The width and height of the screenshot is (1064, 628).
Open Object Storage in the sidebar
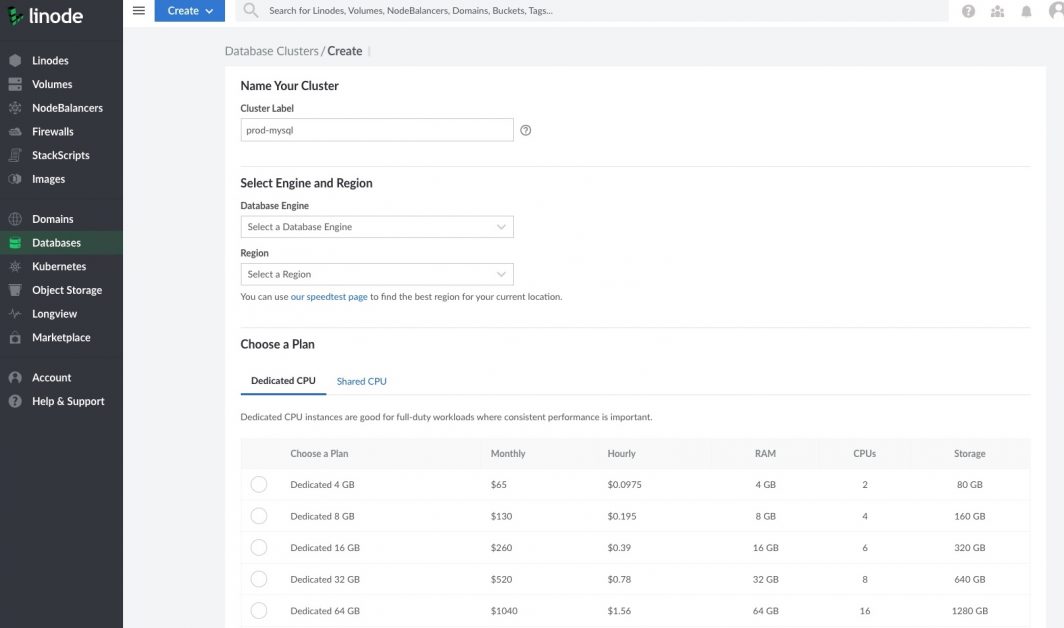(67, 290)
